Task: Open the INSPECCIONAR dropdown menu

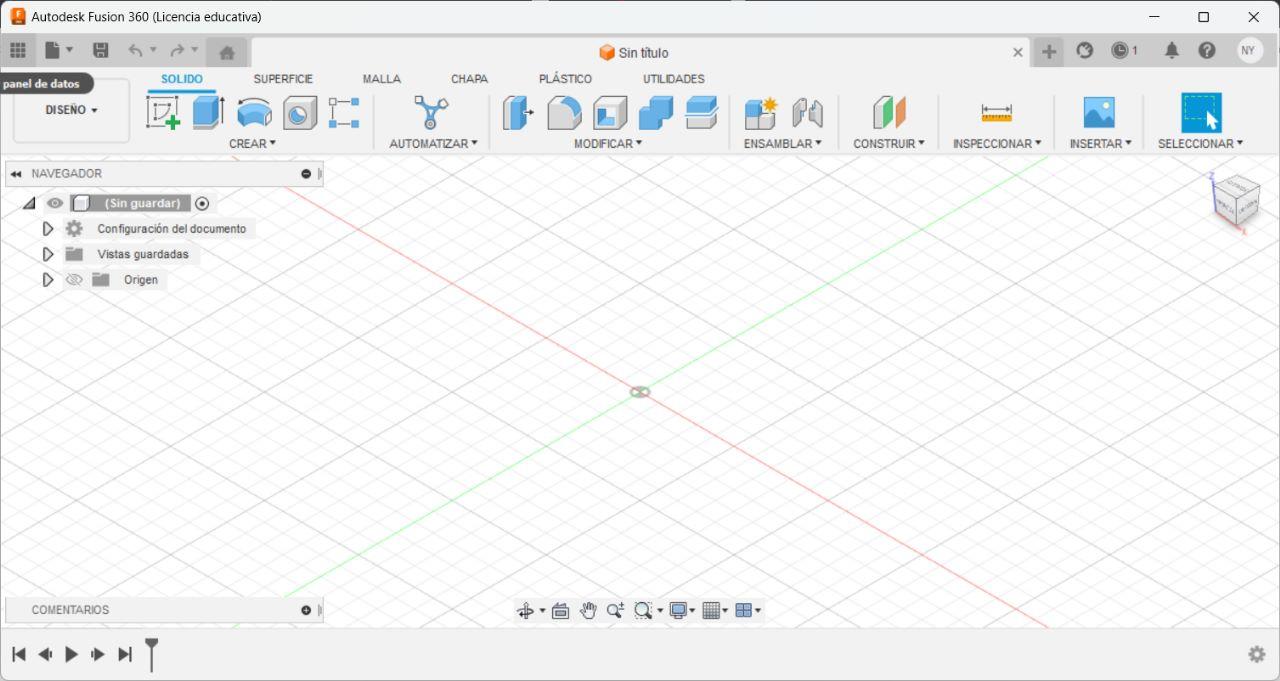Action: [997, 144]
